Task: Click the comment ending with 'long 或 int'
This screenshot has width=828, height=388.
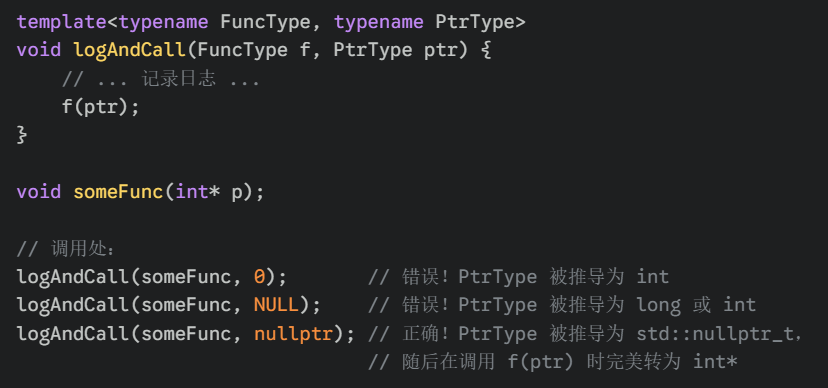Action: coord(562,305)
